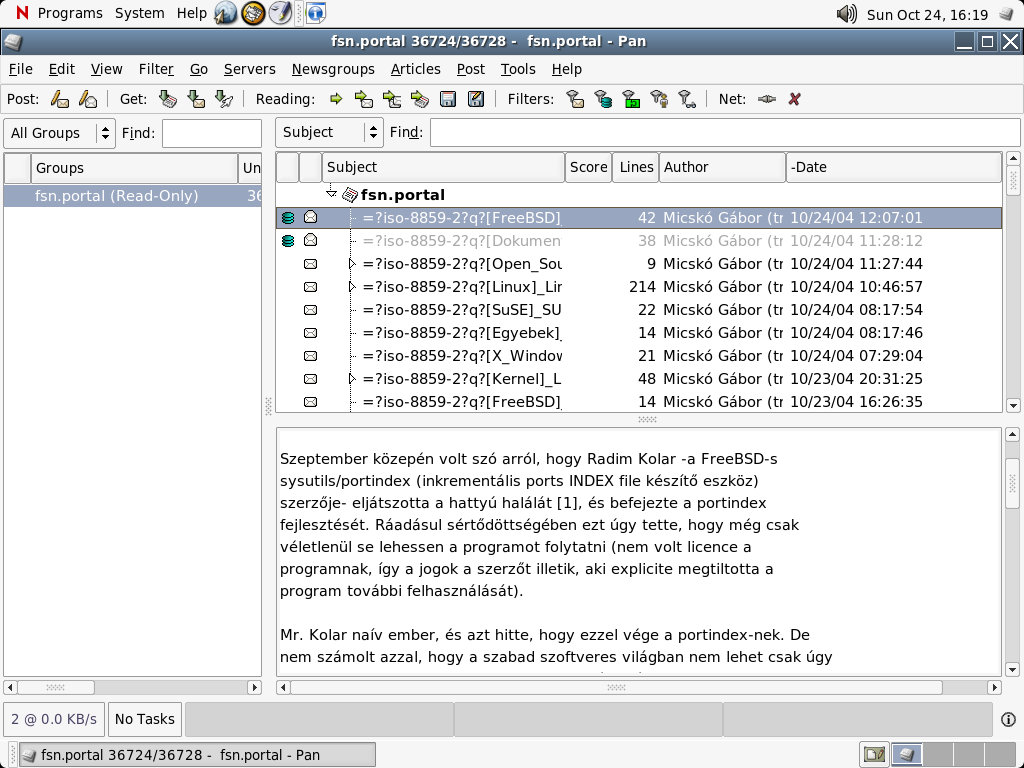Sort articles by Date column header

893,167
